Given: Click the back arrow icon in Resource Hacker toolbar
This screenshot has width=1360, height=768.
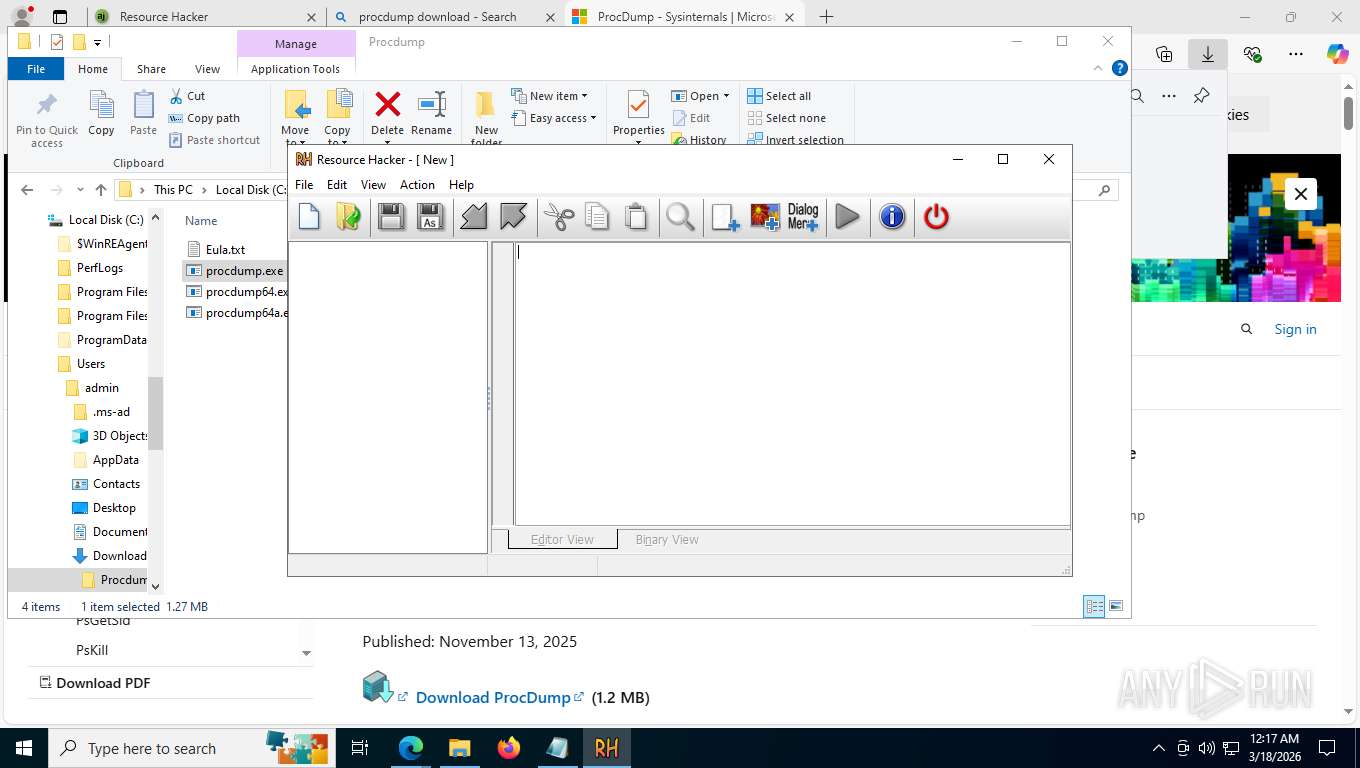Looking at the screenshot, I should (x=474, y=217).
